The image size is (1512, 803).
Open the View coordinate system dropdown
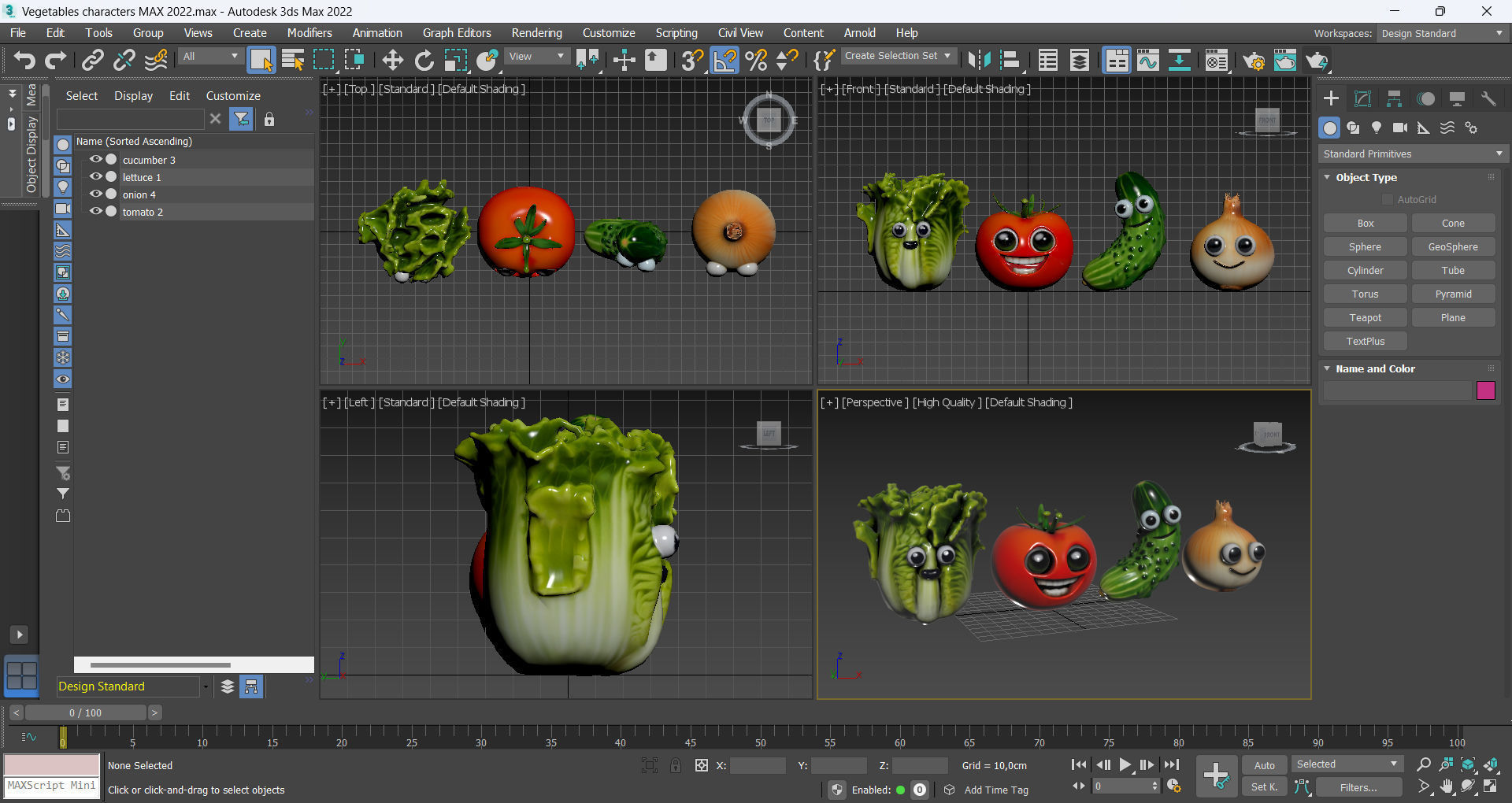(536, 56)
